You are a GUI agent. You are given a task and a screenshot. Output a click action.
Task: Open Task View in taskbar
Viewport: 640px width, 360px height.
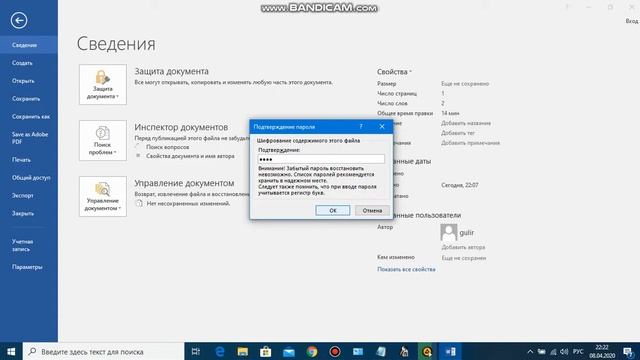[196, 351]
